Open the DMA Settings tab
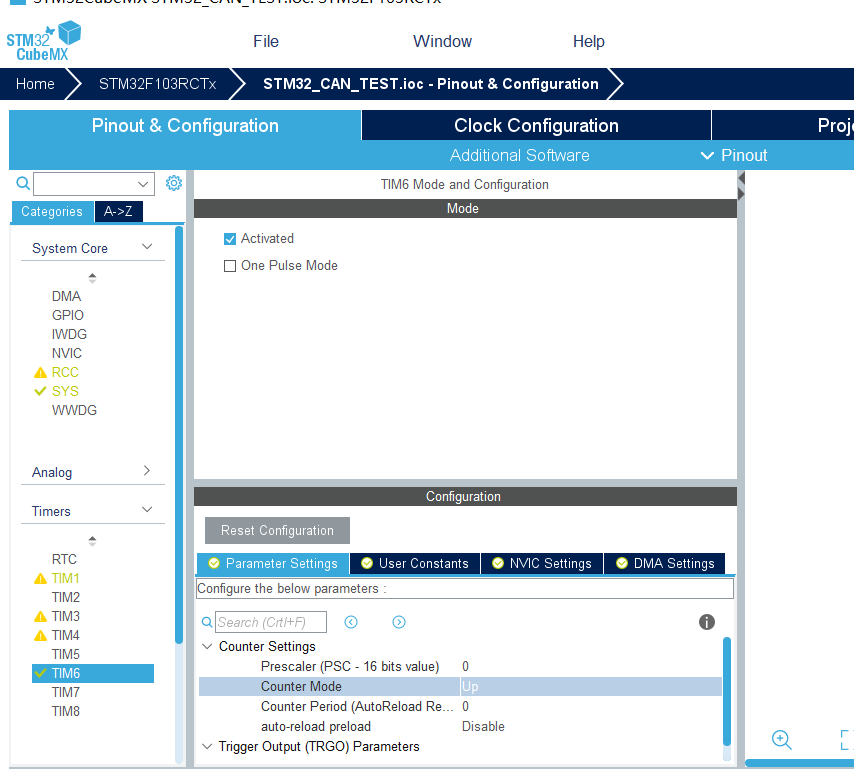 664,563
